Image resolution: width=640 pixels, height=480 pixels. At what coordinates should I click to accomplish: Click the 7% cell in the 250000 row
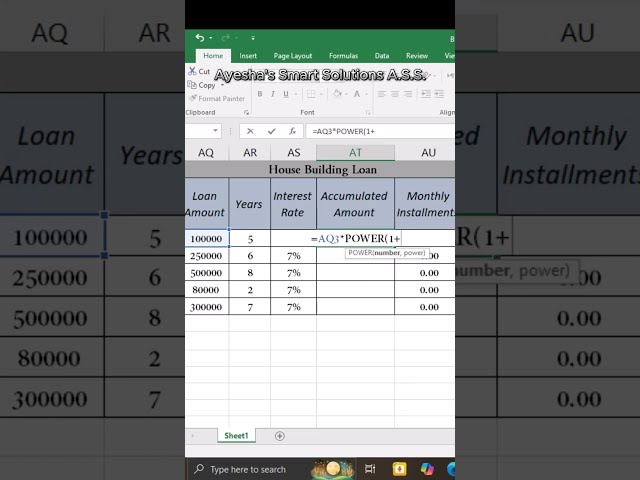point(293,256)
